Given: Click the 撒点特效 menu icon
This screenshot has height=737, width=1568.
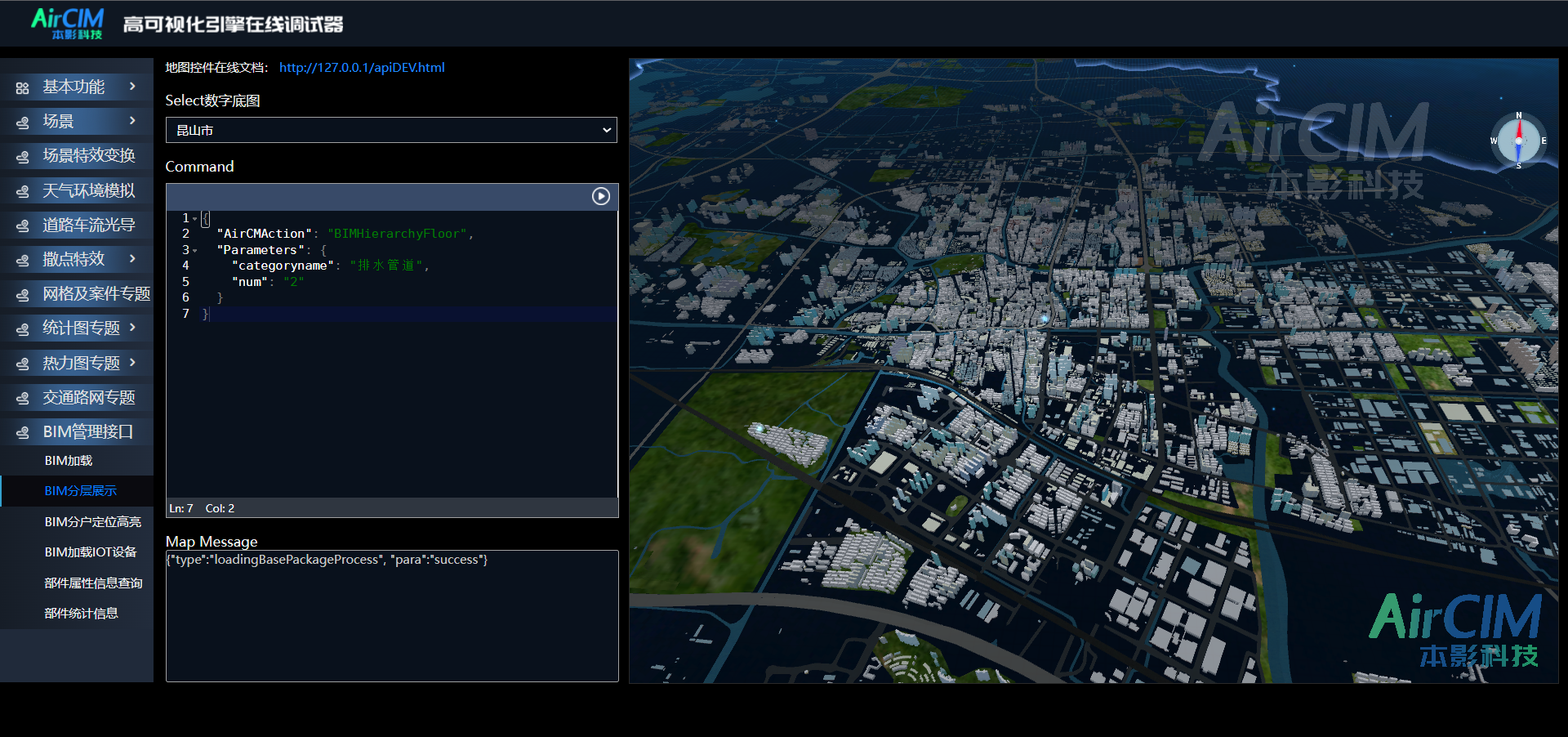Looking at the screenshot, I should 23,260.
